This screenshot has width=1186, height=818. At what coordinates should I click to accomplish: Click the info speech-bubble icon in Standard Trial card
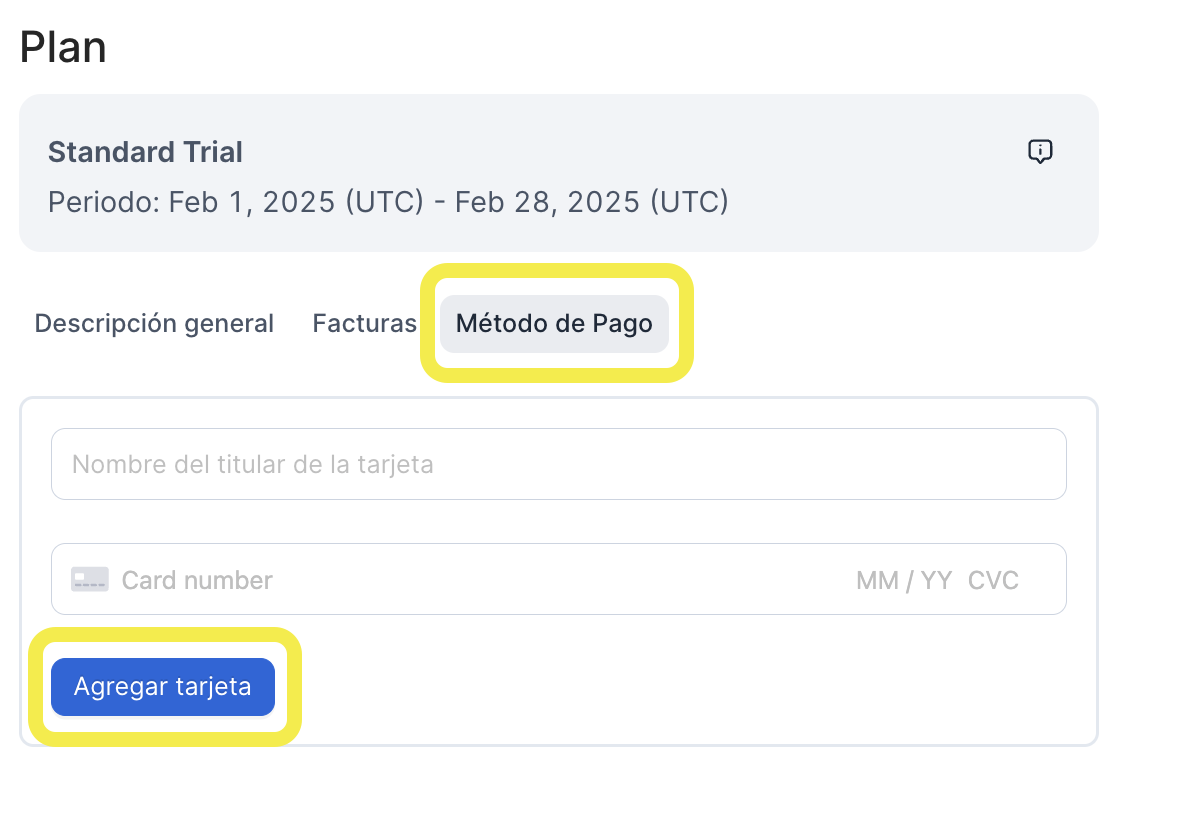tap(1040, 151)
